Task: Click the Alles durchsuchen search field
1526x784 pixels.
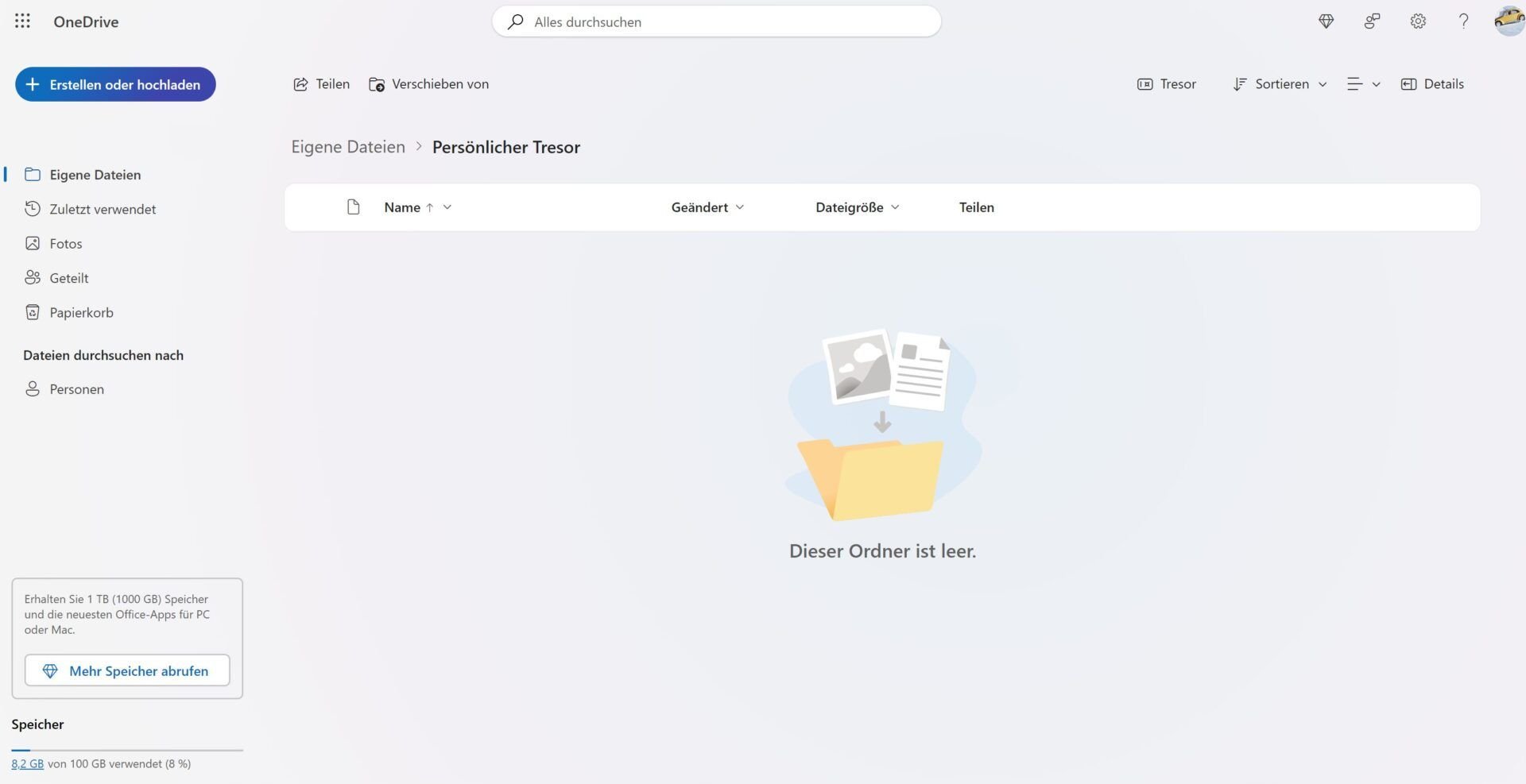Action: (x=716, y=21)
